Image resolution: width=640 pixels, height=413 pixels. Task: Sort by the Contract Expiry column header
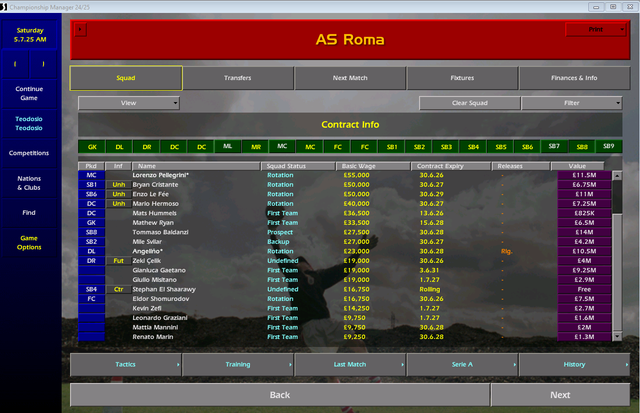click(451, 166)
